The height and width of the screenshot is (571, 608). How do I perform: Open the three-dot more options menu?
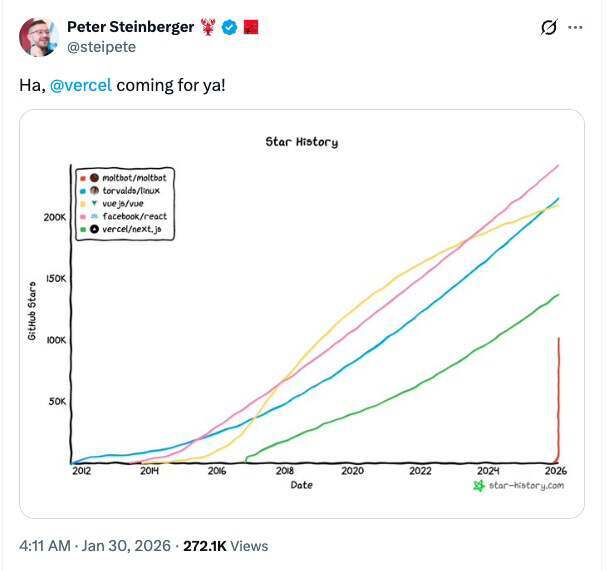click(x=575, y=28)
